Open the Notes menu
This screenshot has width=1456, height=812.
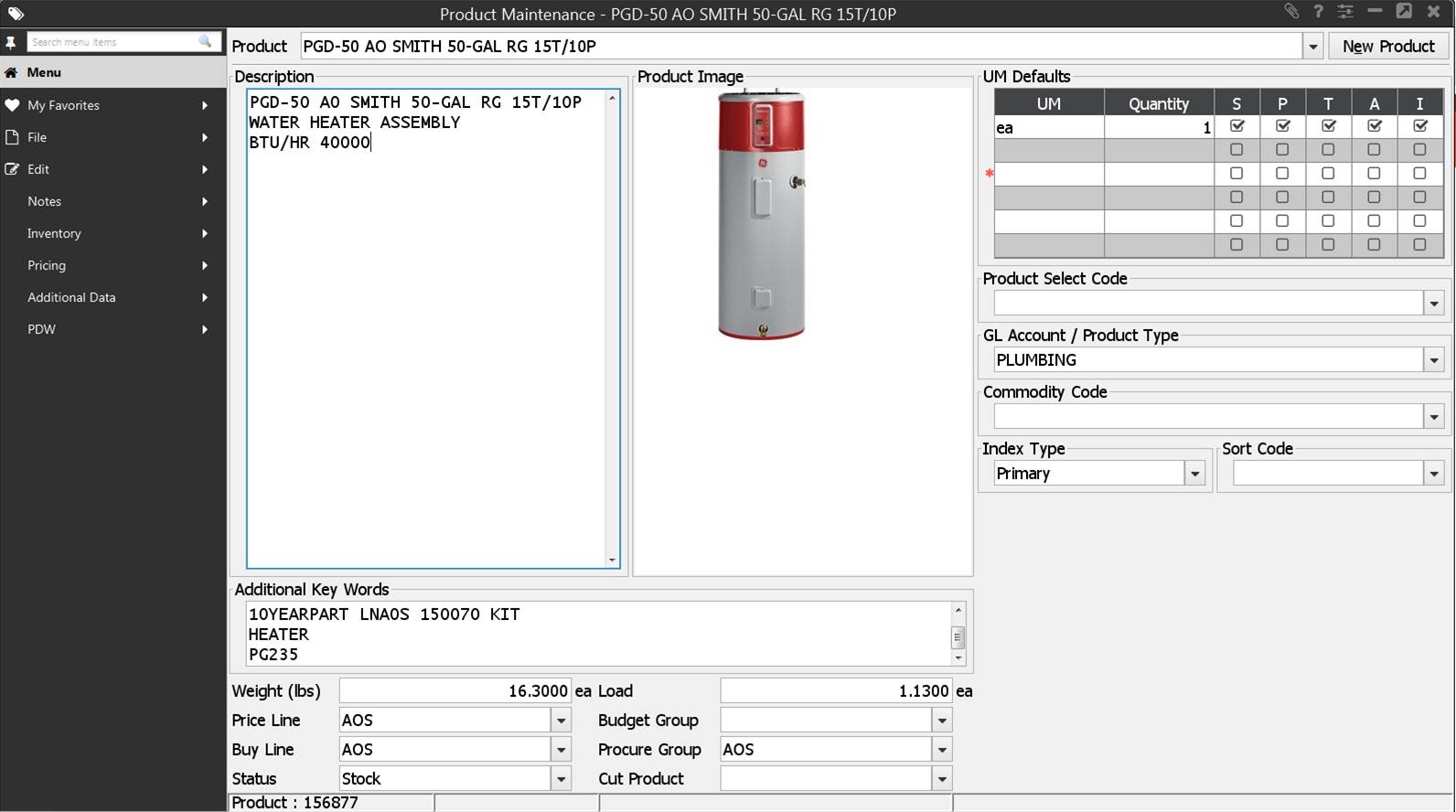click(x=113, y=201)
